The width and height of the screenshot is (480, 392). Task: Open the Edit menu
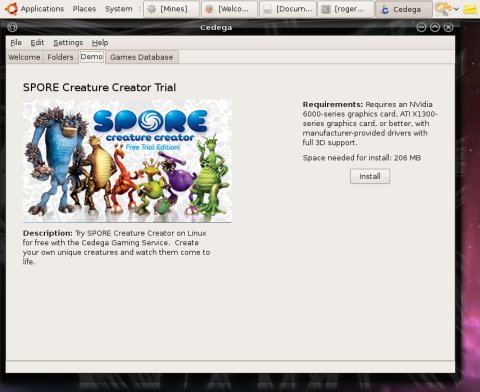click(37, 43)
